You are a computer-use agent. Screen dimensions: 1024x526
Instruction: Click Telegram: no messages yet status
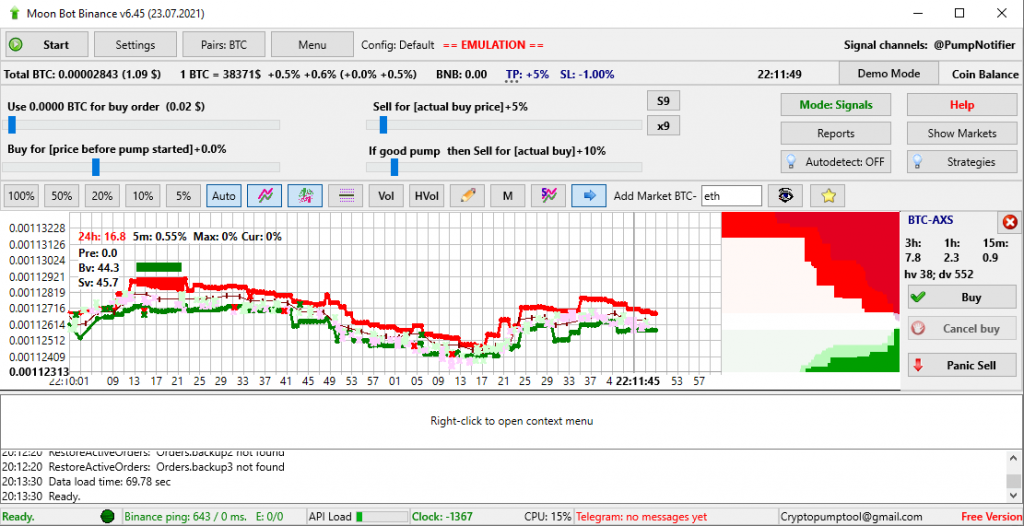pos(642,516)
